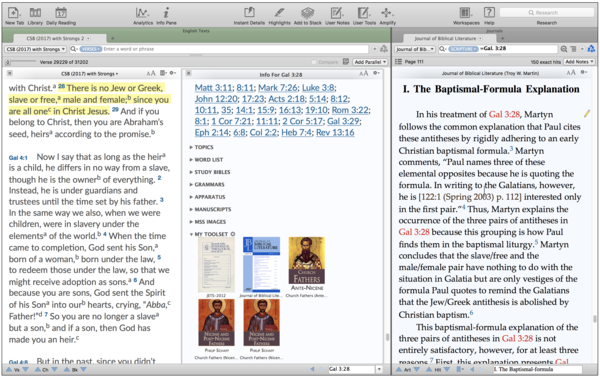600x379 pixels.
Task: Add new tab in Journals zone
Action: click(502, 38)
